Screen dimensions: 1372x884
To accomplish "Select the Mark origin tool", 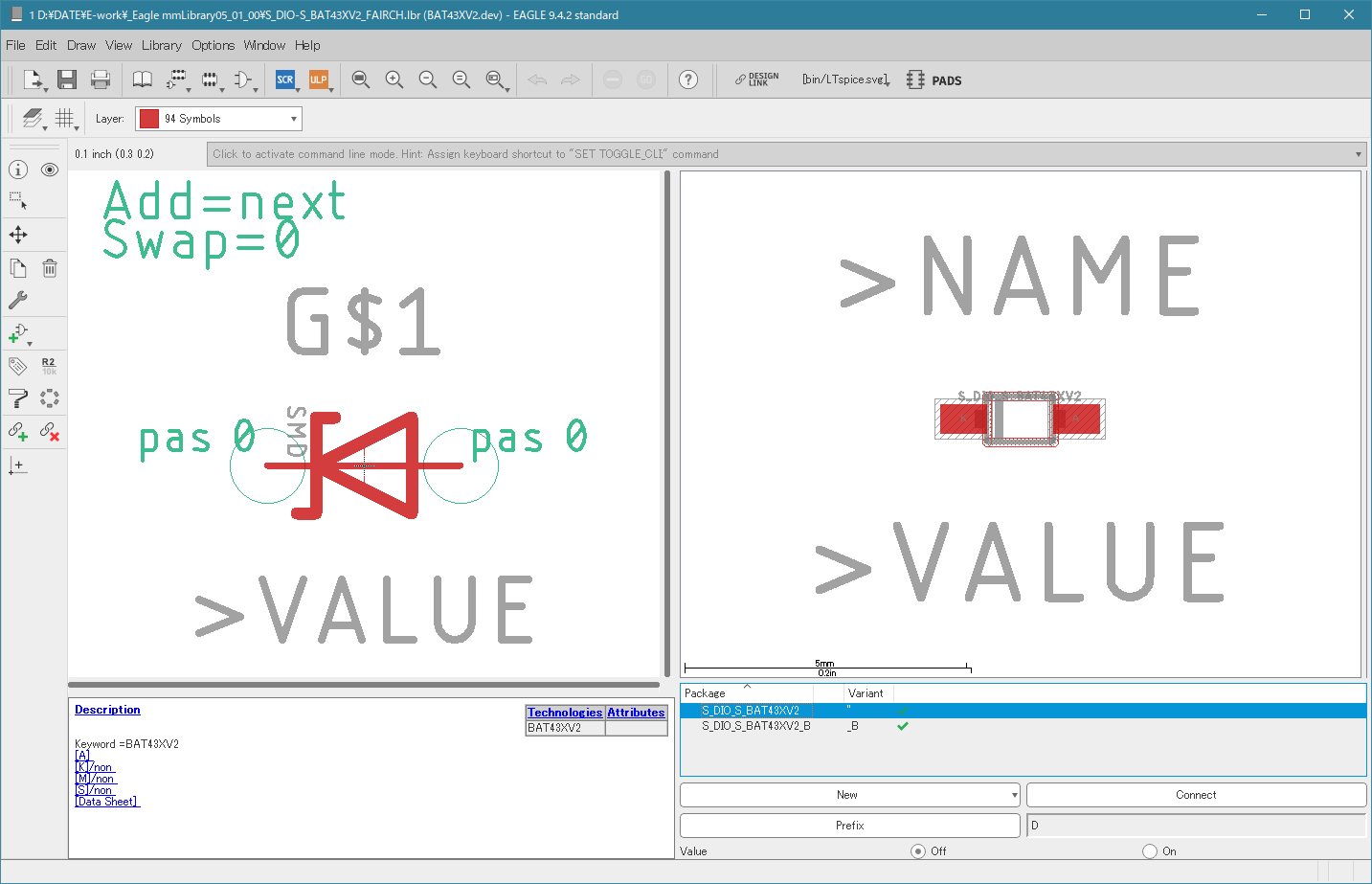I will 18,465.
